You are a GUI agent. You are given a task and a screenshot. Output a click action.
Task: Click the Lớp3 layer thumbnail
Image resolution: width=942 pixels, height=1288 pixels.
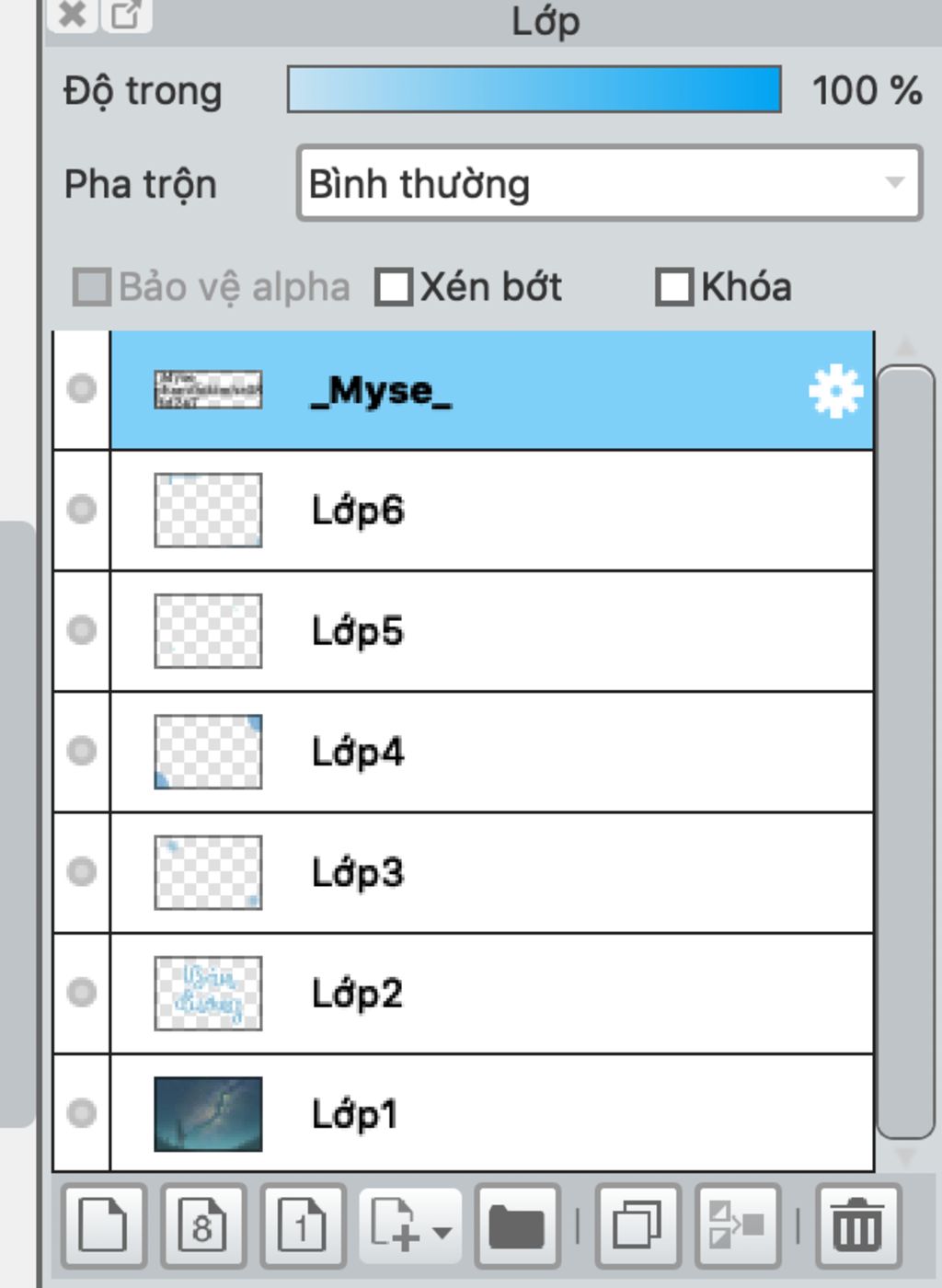[x=208, y=872]
